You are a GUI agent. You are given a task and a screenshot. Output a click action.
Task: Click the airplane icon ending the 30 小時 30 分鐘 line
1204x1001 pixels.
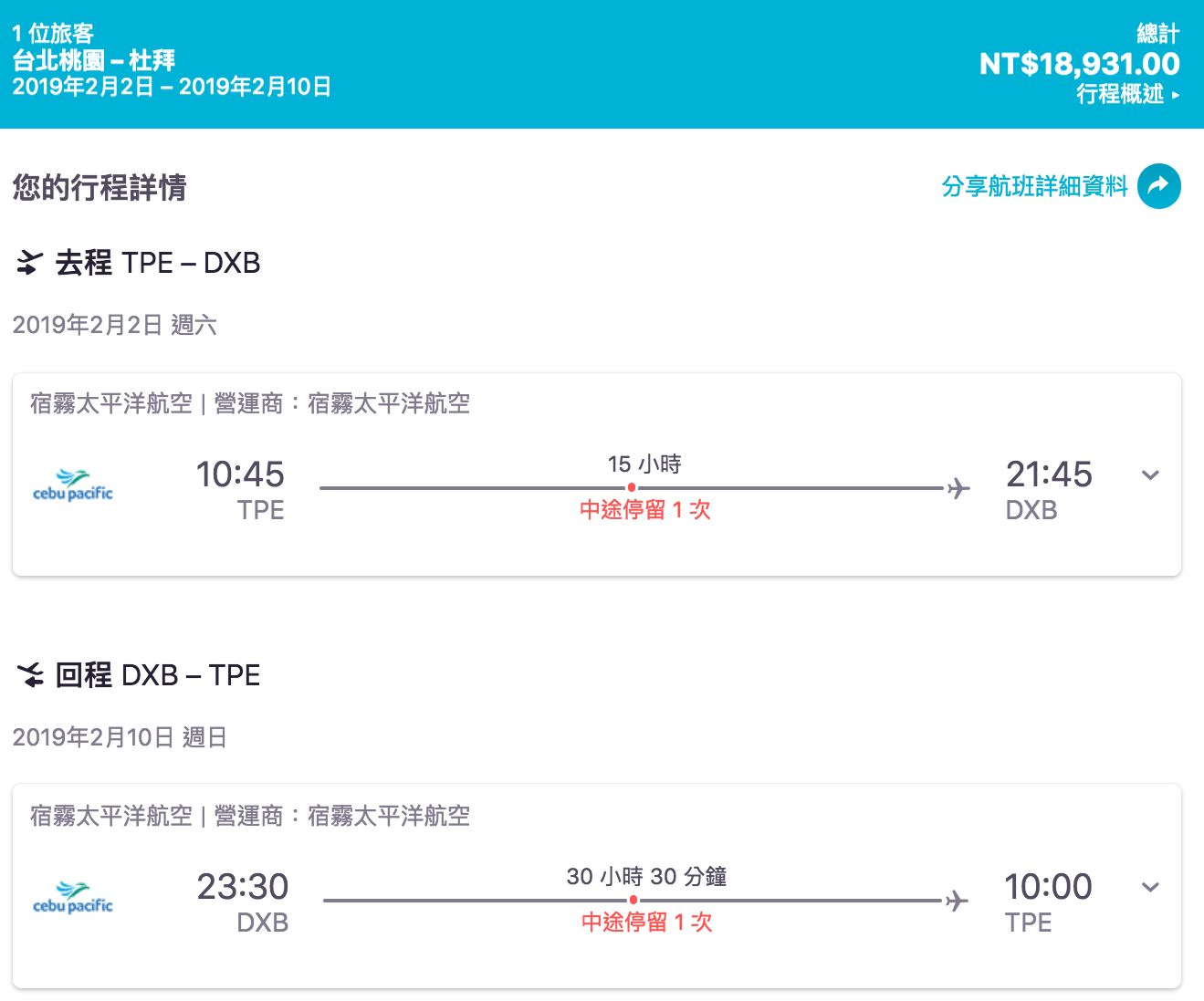coord(956,901)
